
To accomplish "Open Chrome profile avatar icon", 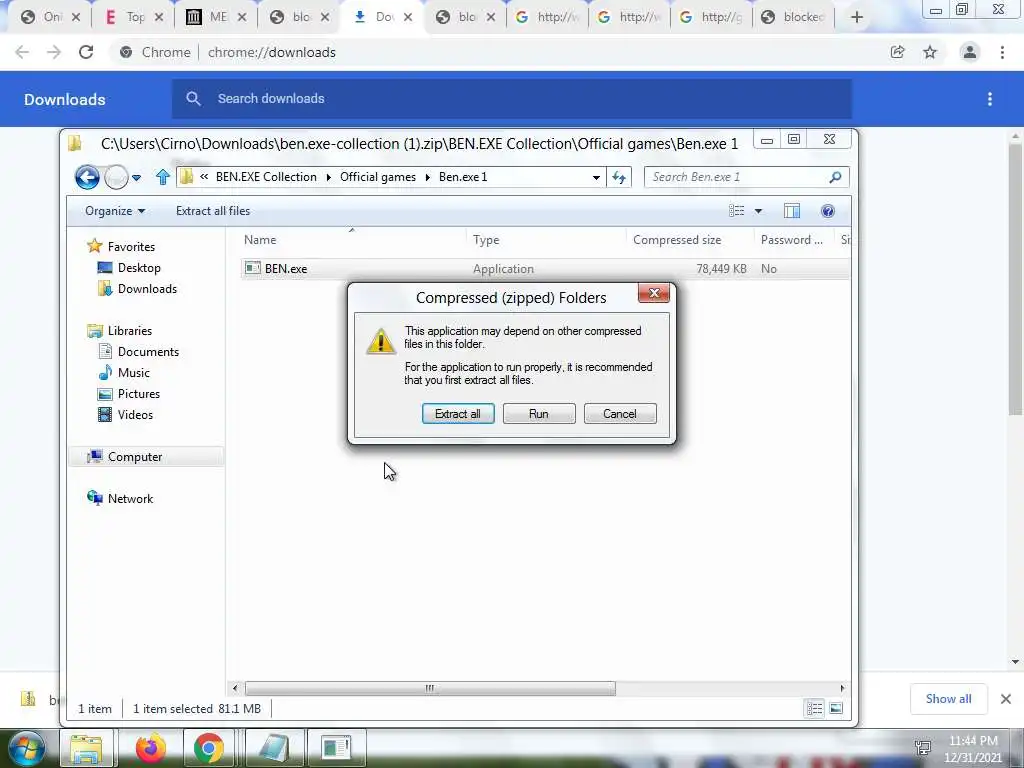I will pyautogui.click(x=970, y=52).
